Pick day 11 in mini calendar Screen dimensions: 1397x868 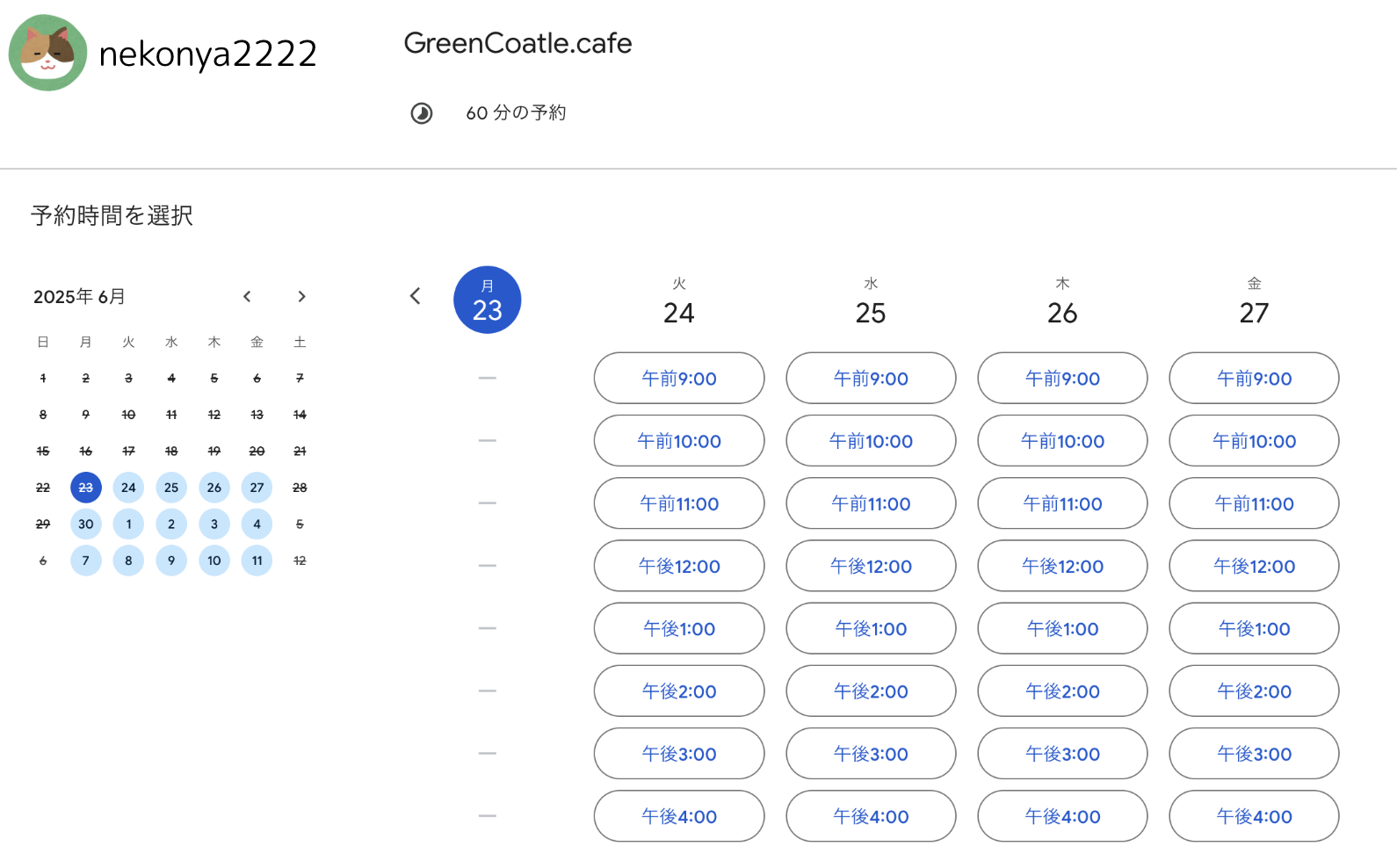tap(257, 561)
